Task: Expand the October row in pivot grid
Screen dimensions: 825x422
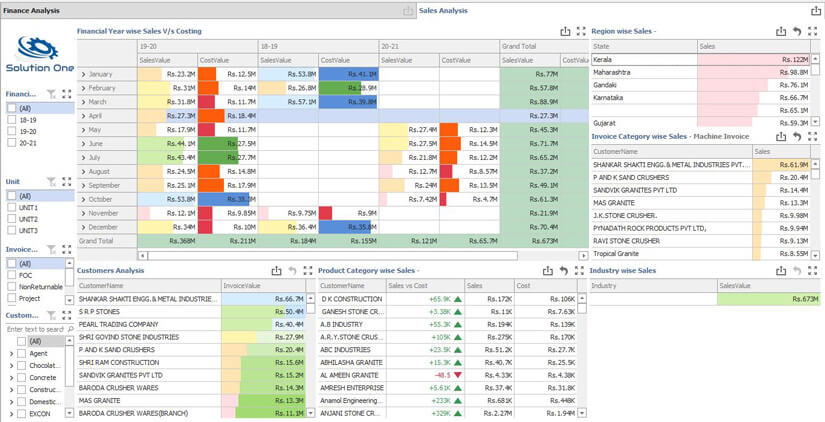Action: tap(83, 199)
